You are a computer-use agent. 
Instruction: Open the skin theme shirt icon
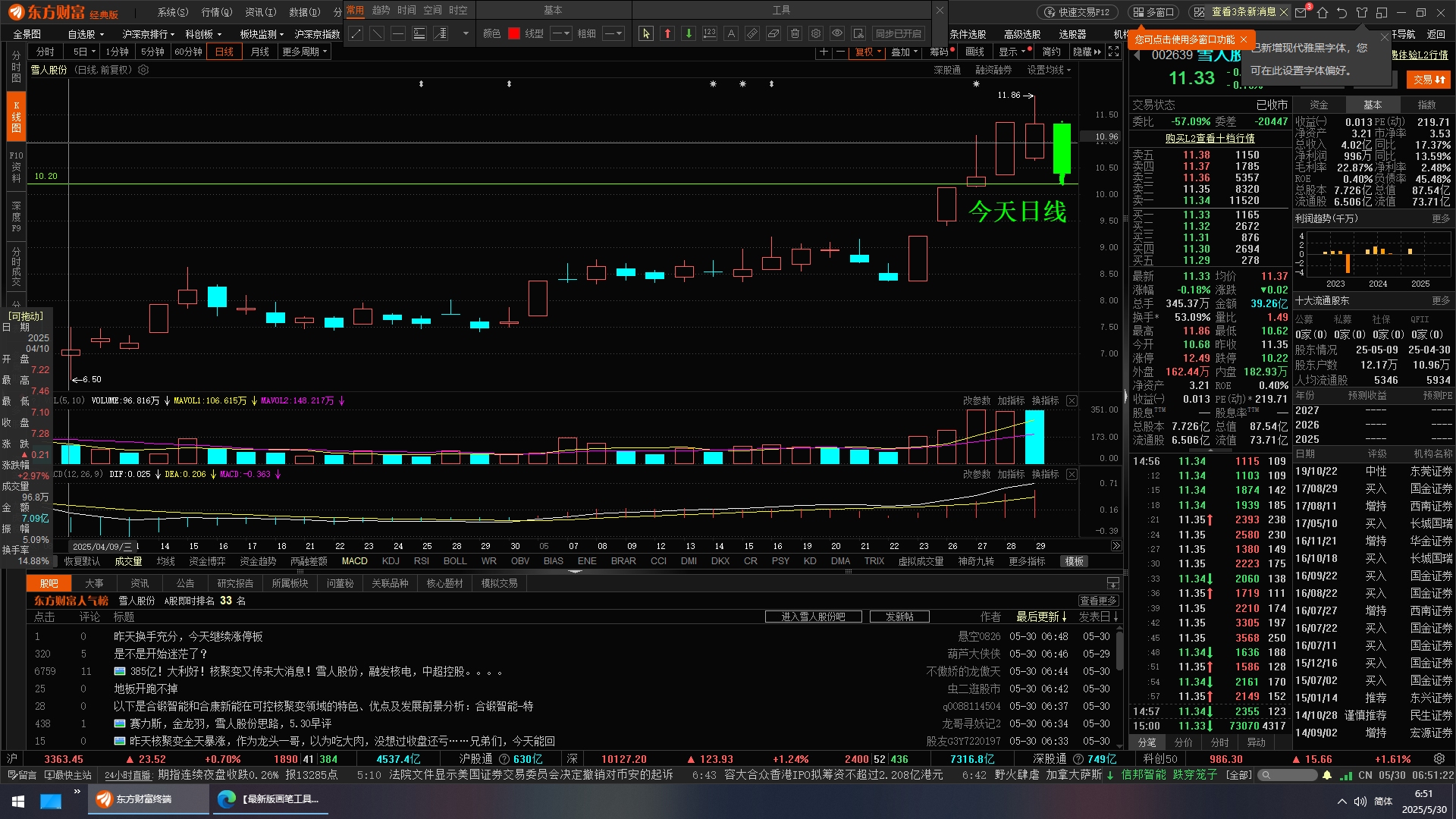(x=1362, y=12)
